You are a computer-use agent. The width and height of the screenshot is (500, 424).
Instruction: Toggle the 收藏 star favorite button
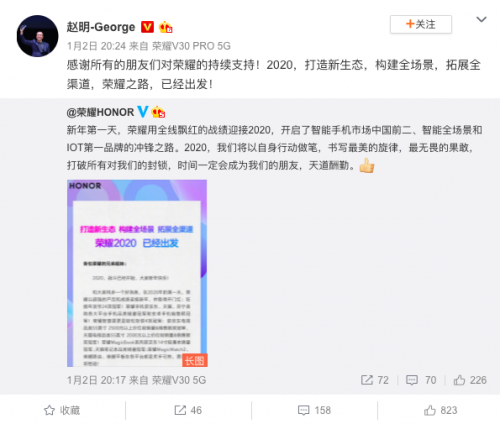point(62,410)
